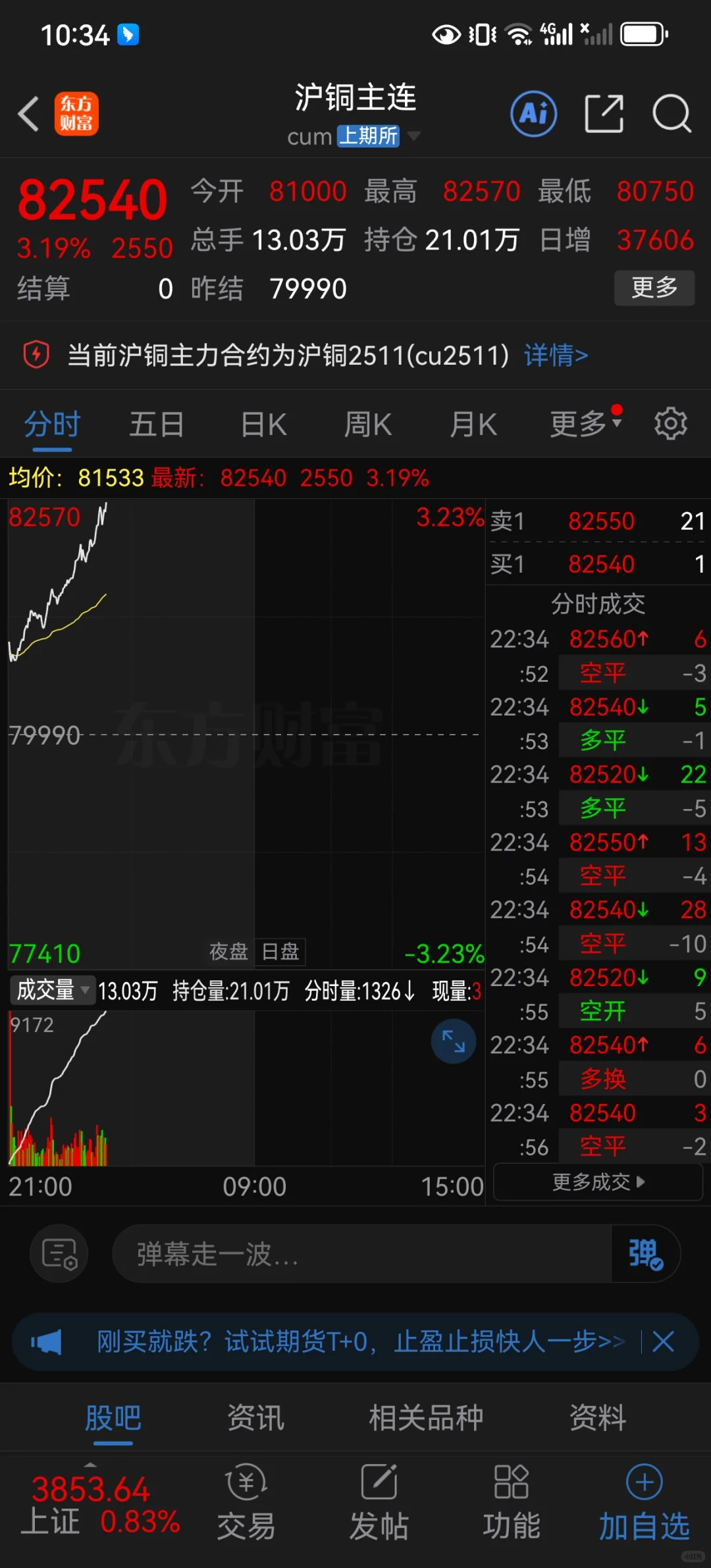Switch to the 日K chart tab
The width and height of the screenshot is (711, 1568).
(263, 424)
